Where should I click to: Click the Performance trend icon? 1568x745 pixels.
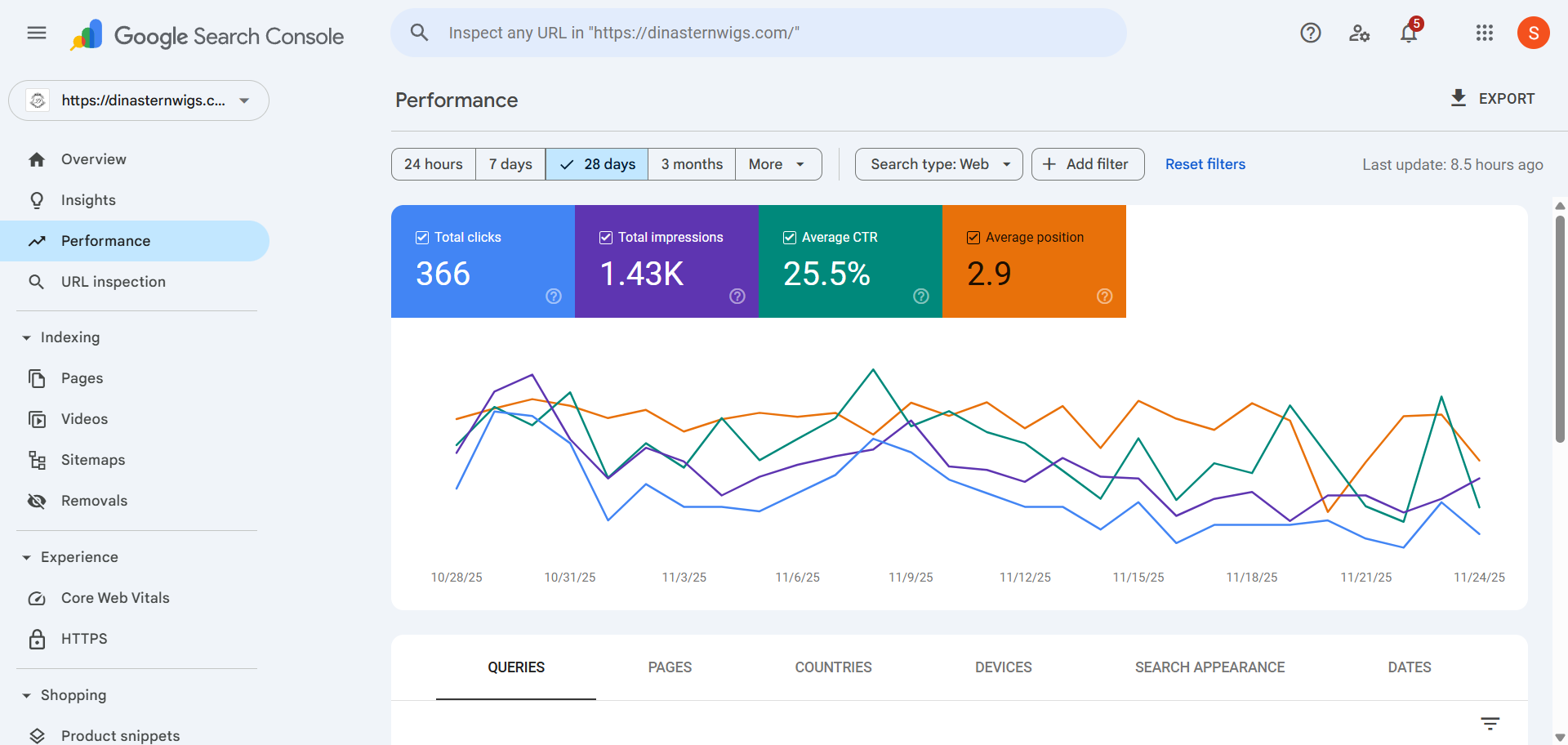(x=37, y=241)
